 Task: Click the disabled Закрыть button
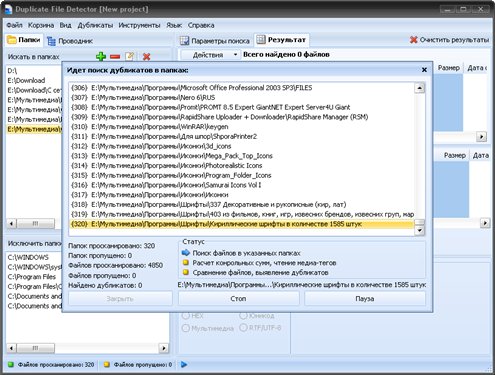coord(120,298)
